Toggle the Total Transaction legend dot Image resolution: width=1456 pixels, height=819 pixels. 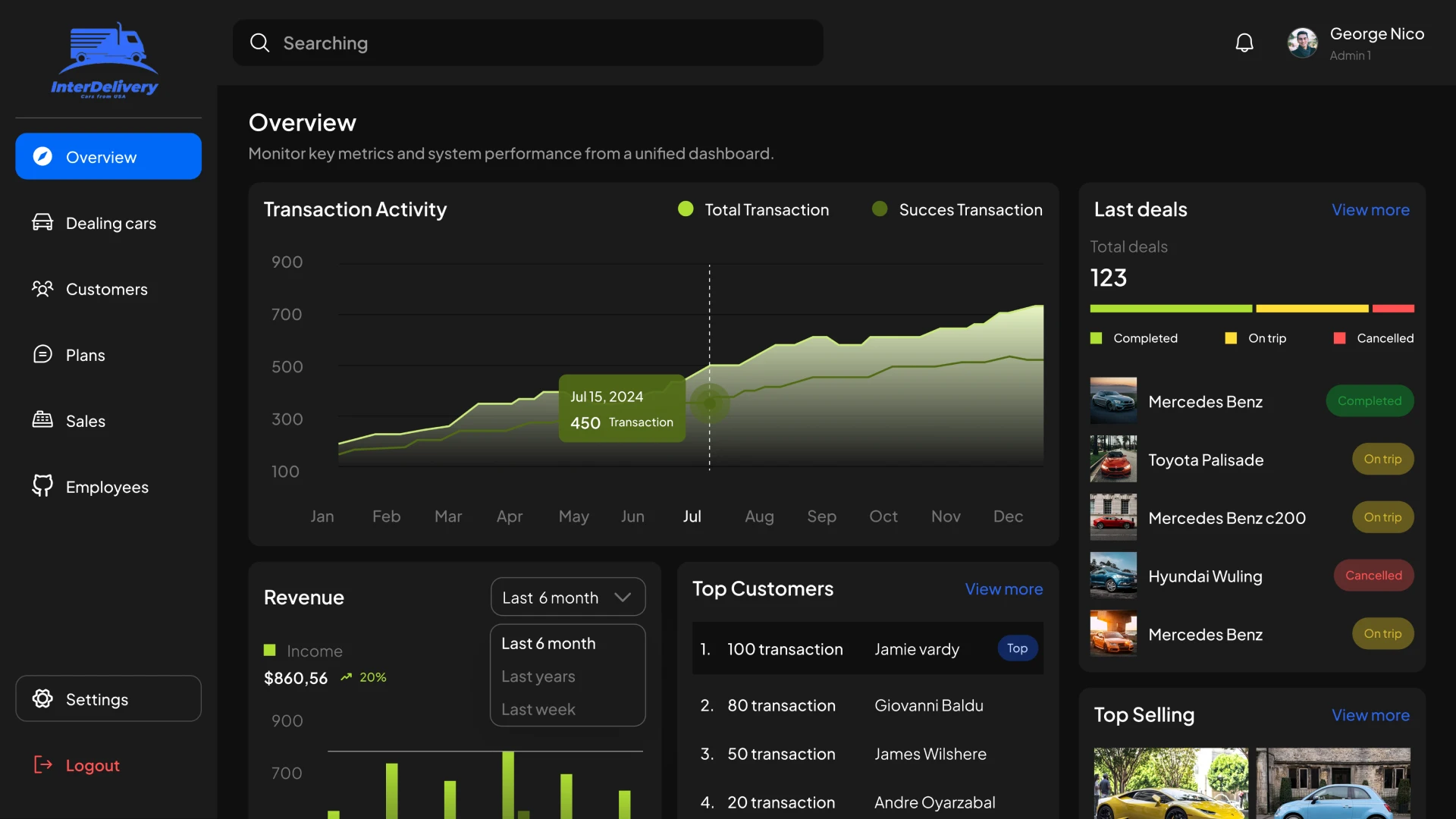click(686, 209)
